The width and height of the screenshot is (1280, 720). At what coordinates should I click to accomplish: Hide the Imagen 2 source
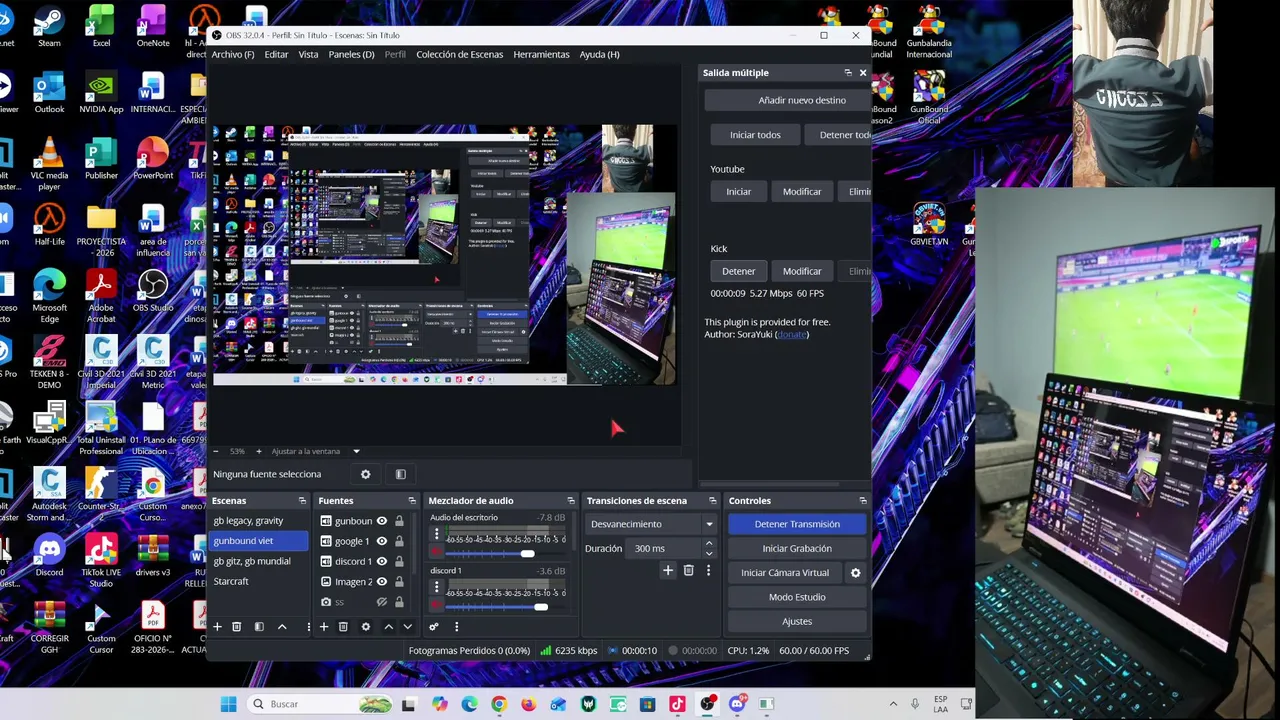click(381, 581)
